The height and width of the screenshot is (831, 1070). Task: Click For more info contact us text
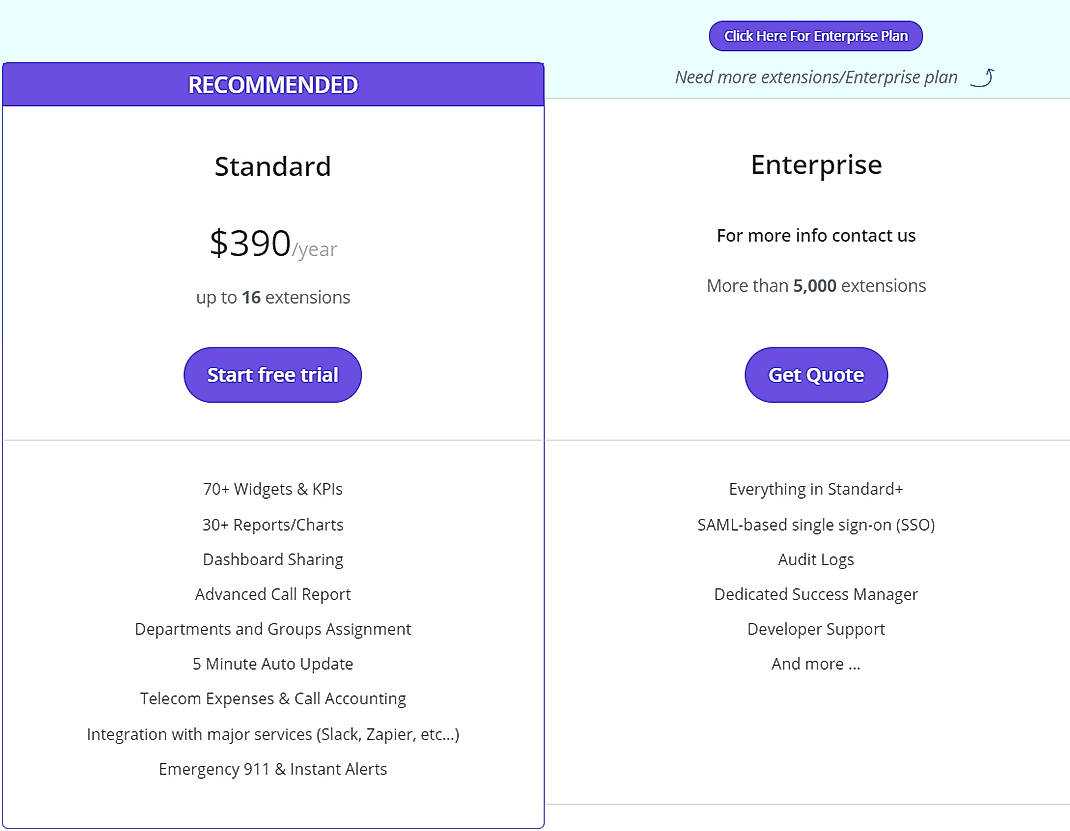(x=816, y=235)
